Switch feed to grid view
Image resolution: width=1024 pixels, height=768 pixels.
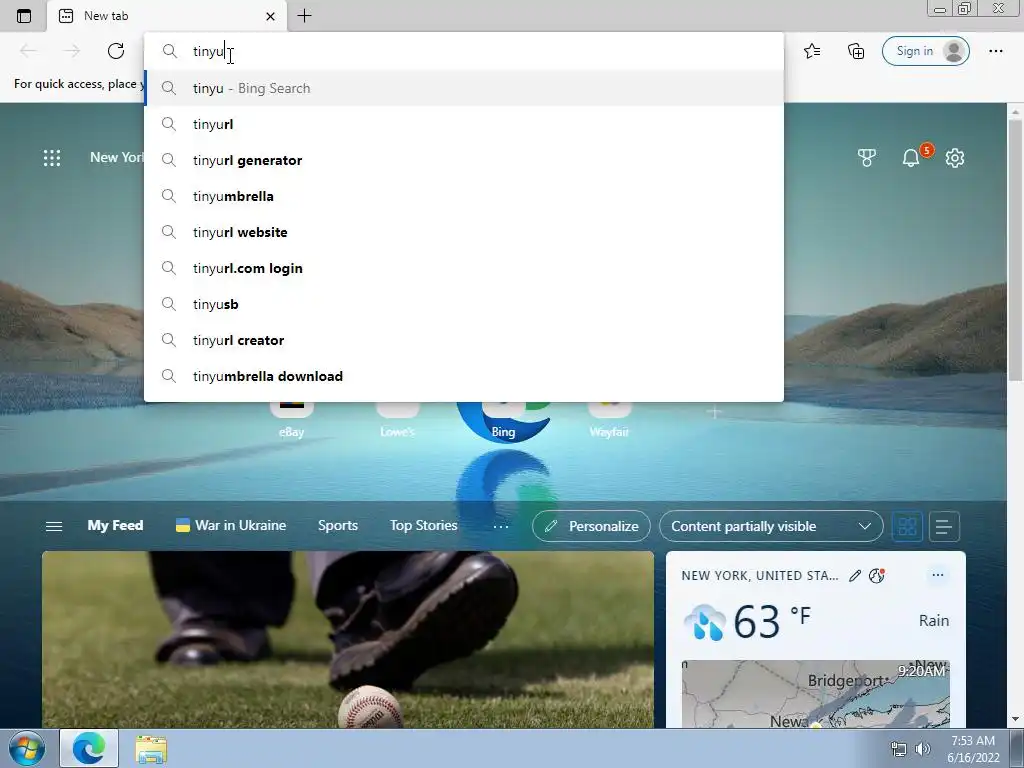click(x=907, y=526)
